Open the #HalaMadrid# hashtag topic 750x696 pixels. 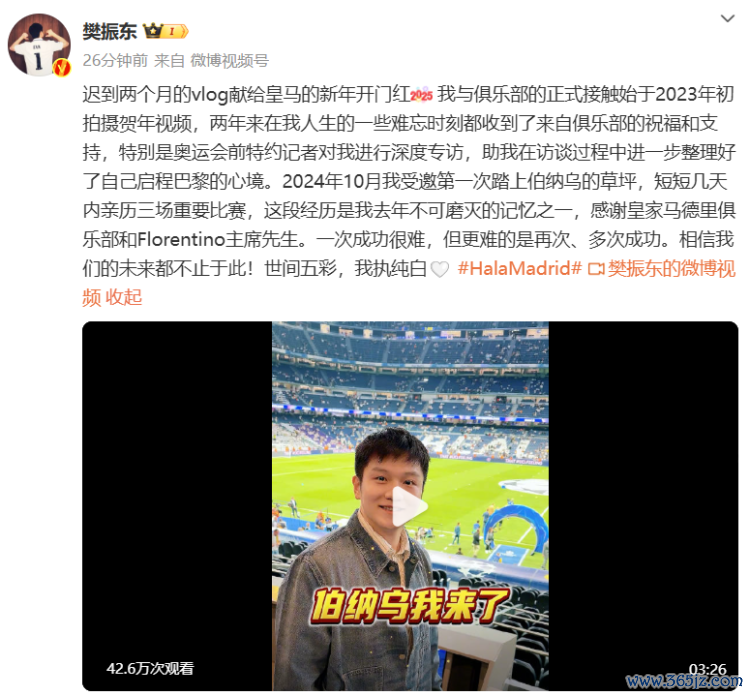[x=519, y=268]
